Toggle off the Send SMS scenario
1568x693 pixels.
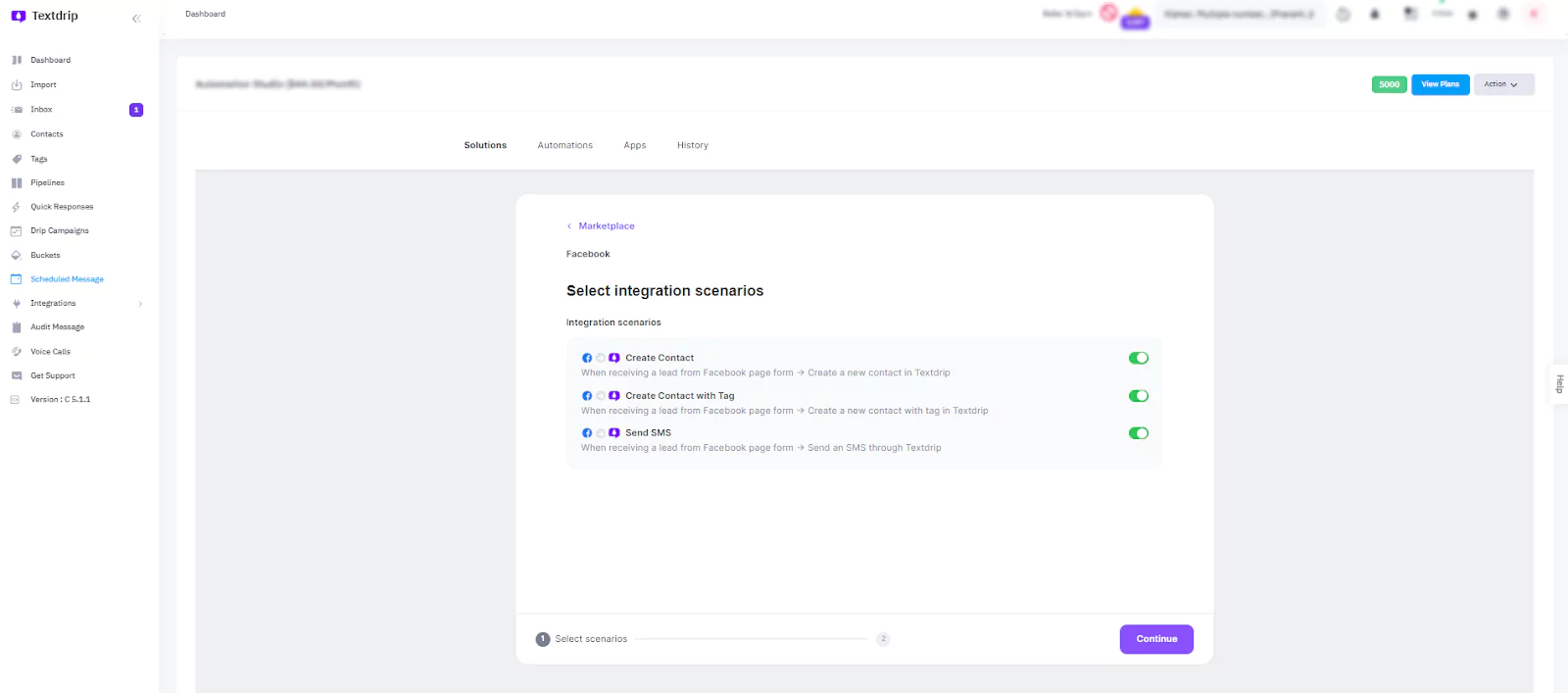[1138, 433]
